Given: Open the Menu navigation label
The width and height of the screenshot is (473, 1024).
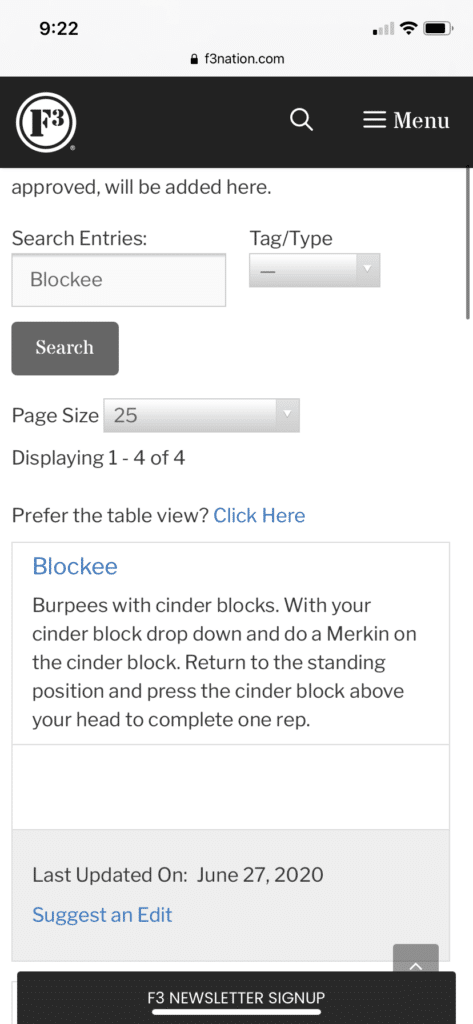Looking at the screenshot, I should [x=421, y=121].
